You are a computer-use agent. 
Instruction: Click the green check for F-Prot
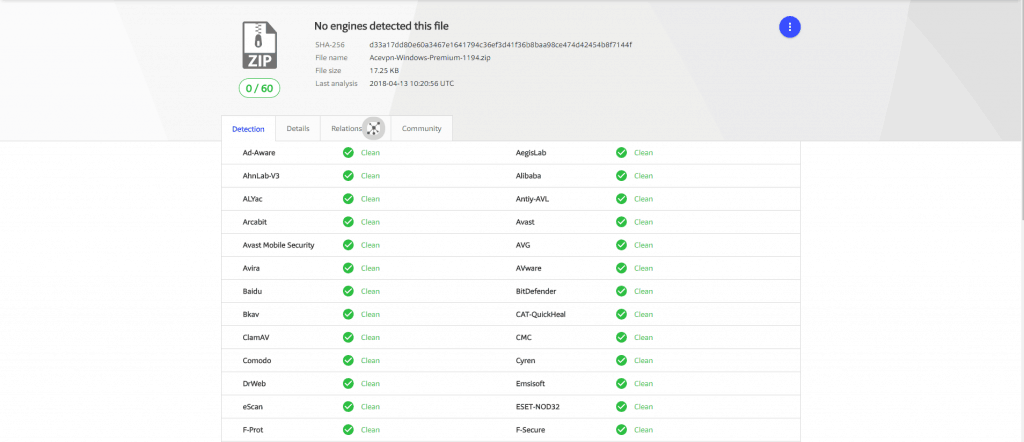point(348,430)
